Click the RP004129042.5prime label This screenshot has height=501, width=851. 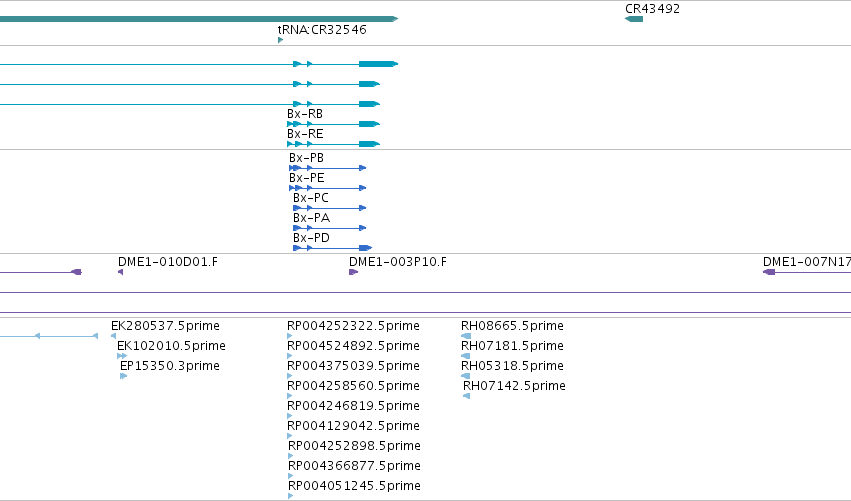(x=353, y=426)
